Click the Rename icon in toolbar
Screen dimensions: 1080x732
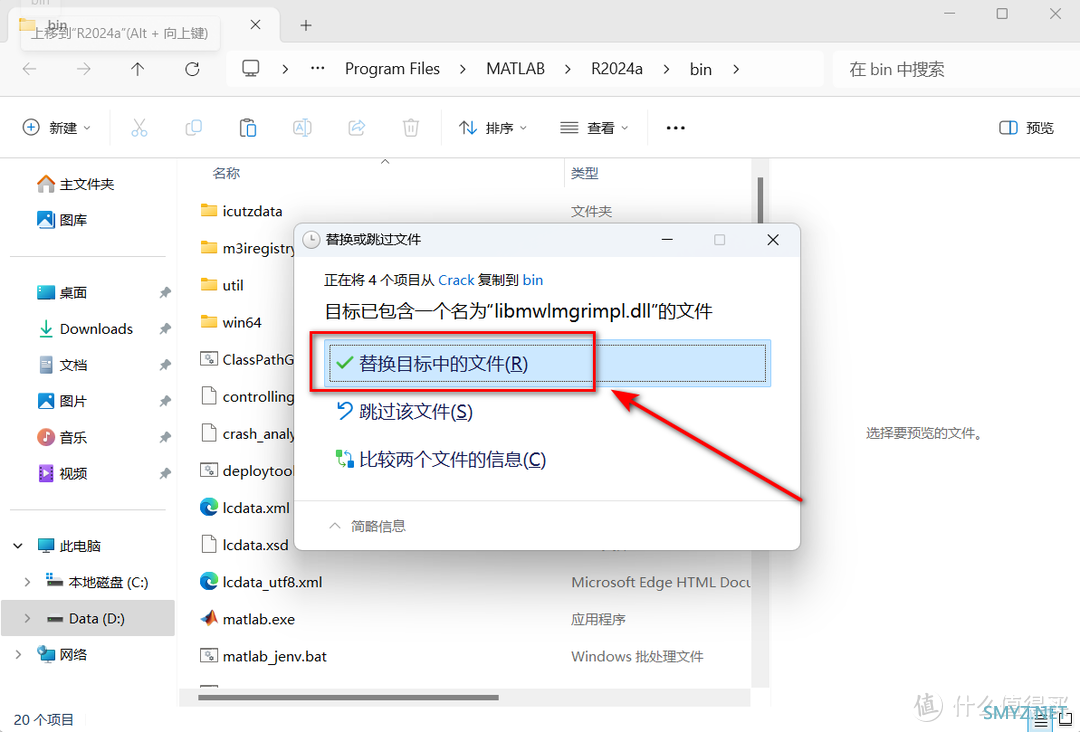coord(302,127)
